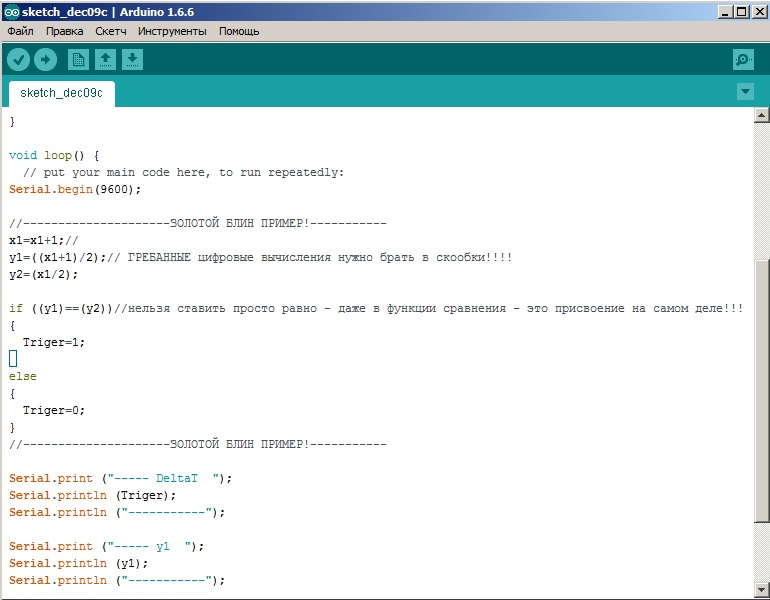Click the 'else' keyword
Screen dimensions: 770x600
[x=23, y=377]
